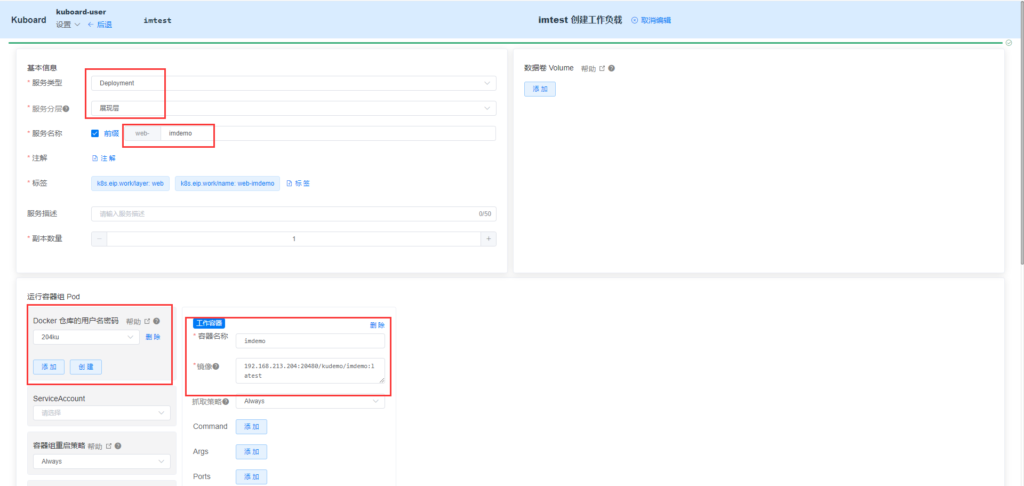
Task: Open the 服务类型 Deployment dropdown
Action: [293, 83]
